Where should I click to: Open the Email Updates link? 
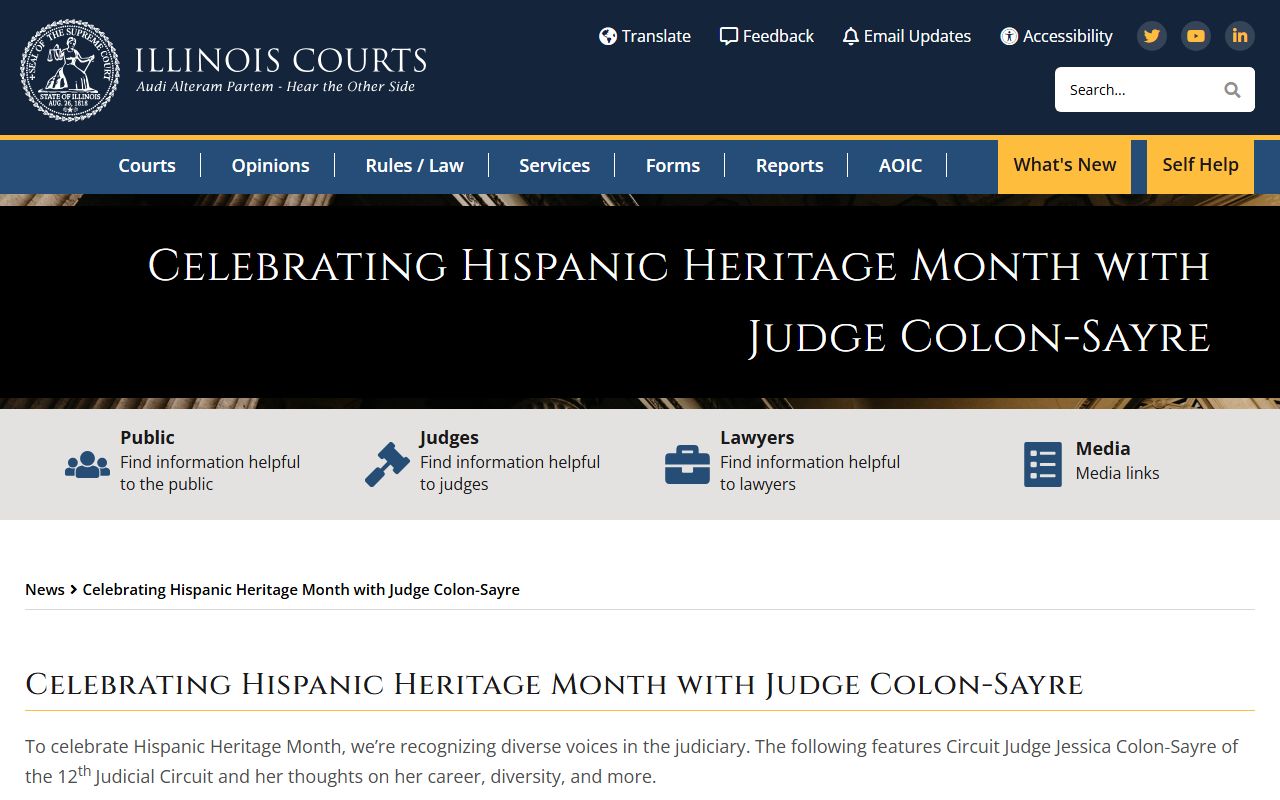tap(907, 36)
